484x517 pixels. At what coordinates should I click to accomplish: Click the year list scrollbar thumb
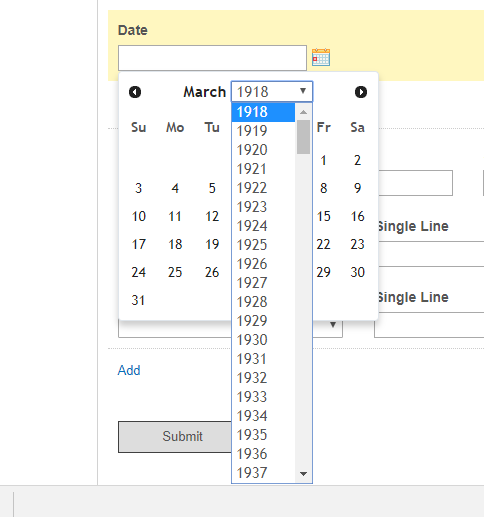(x=303, y=137)
